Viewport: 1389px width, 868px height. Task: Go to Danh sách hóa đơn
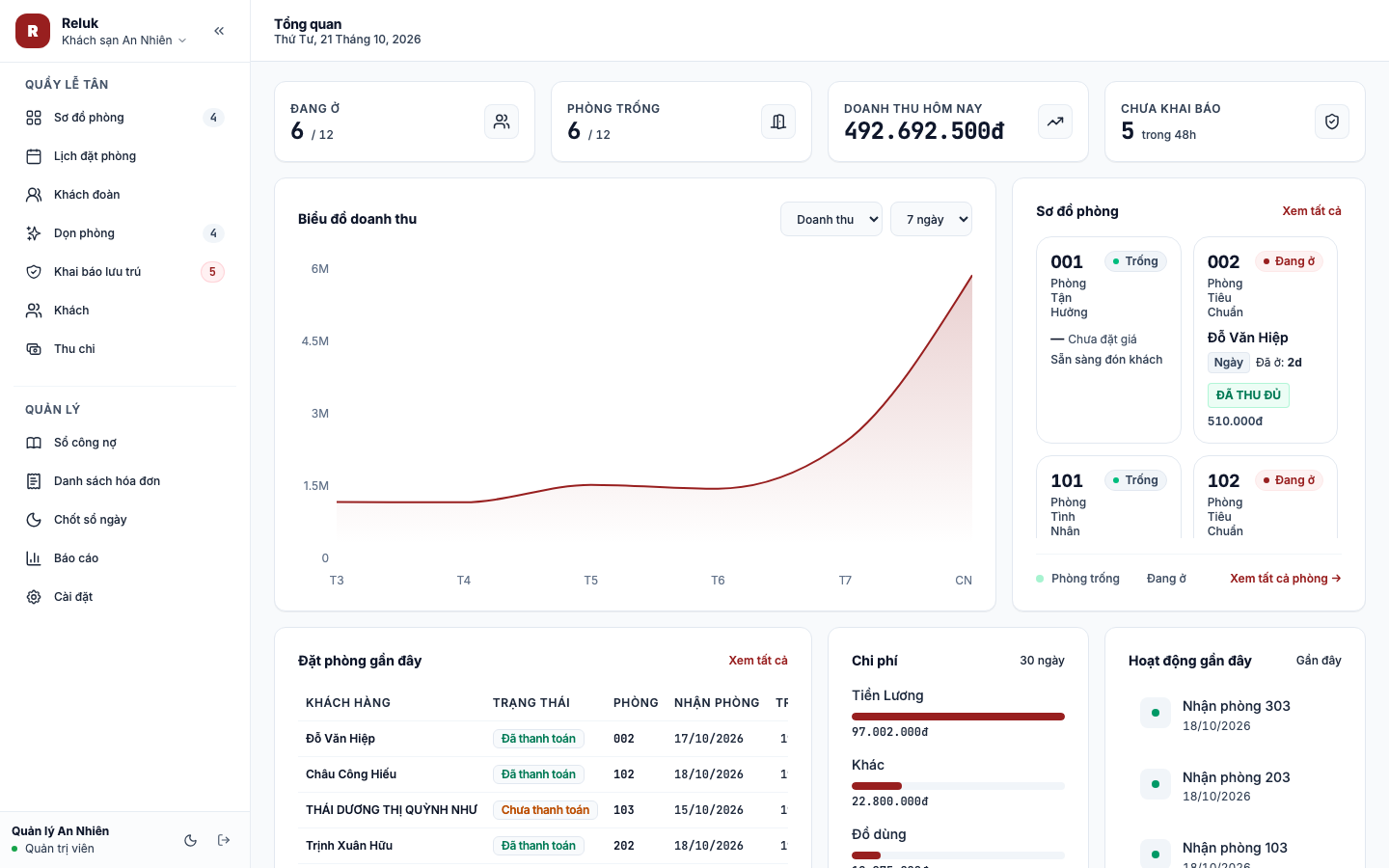pos(125,481)
